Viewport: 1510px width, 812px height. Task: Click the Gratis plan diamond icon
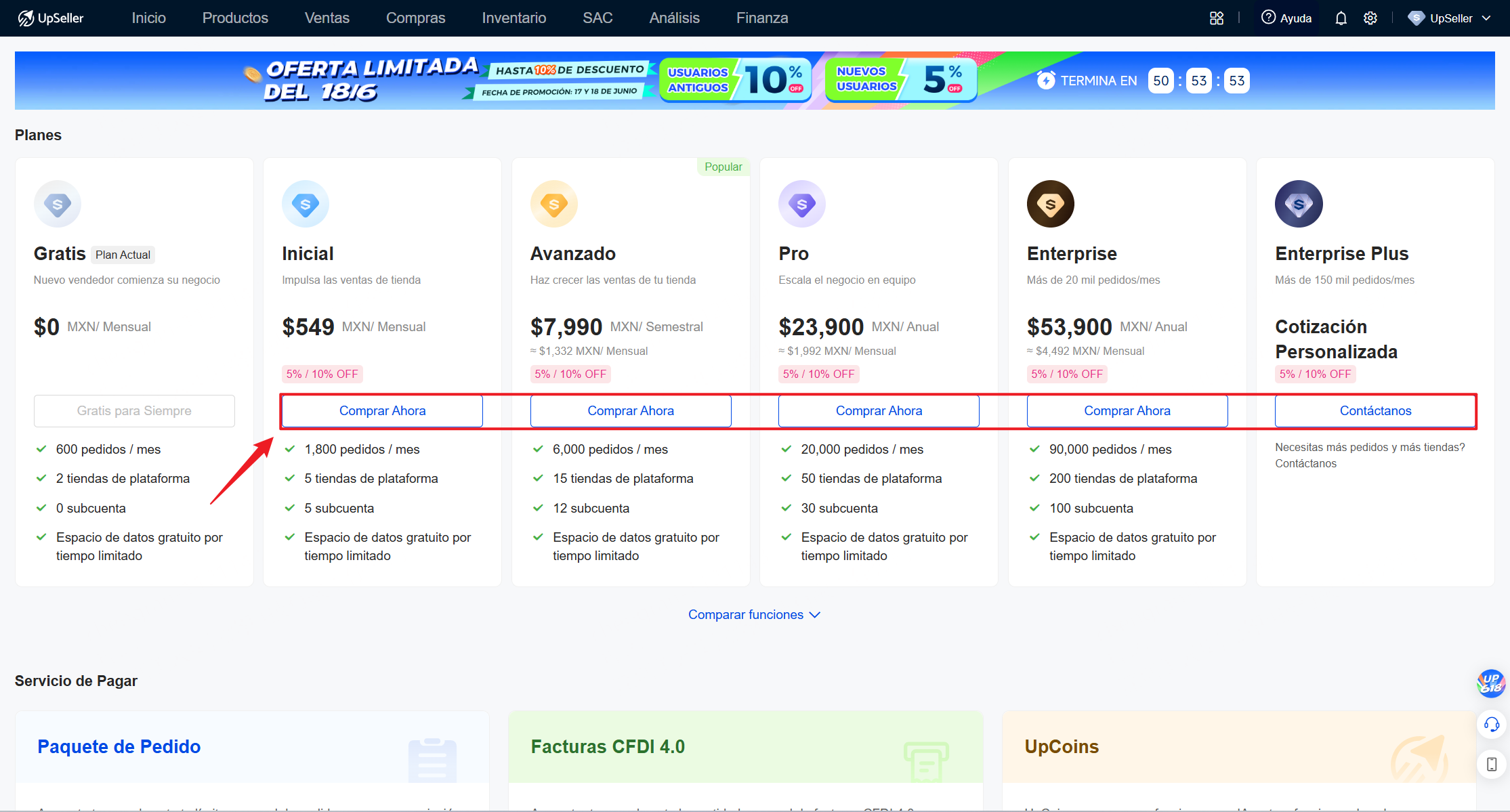coord(58,204)
